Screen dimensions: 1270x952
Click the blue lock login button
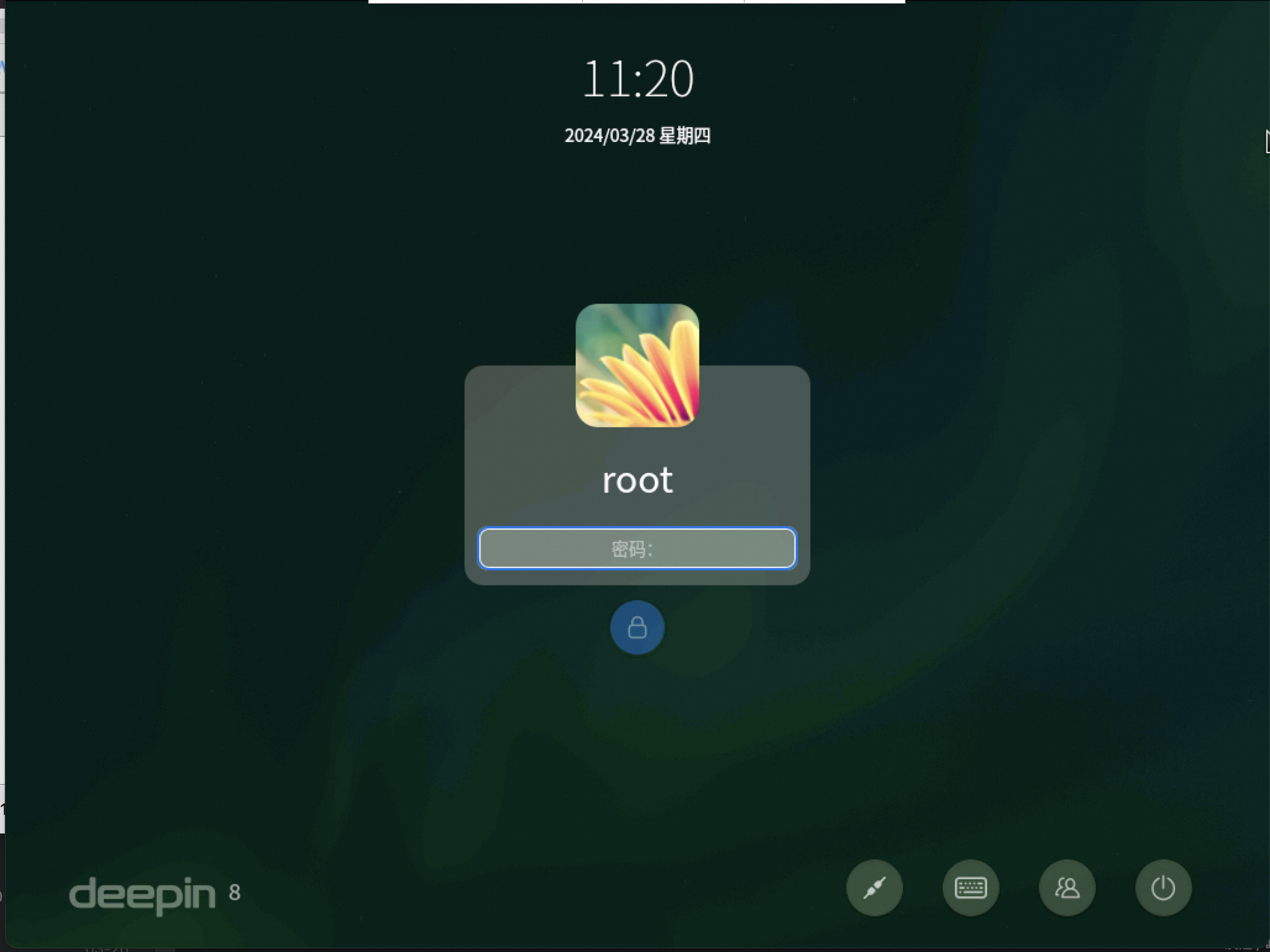tap(637, 627)
